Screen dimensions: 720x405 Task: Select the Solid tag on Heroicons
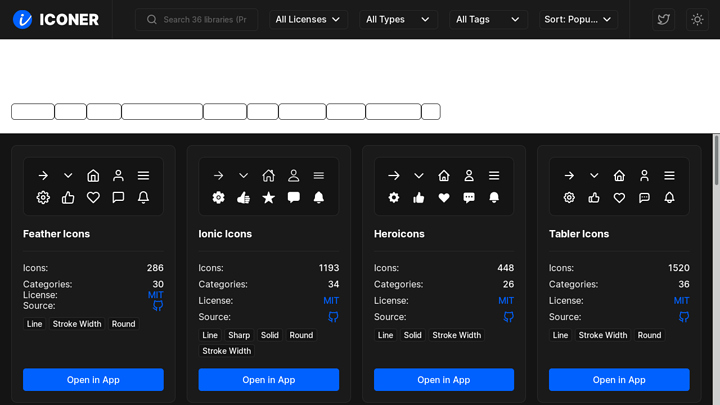click(x=412, y=335)
